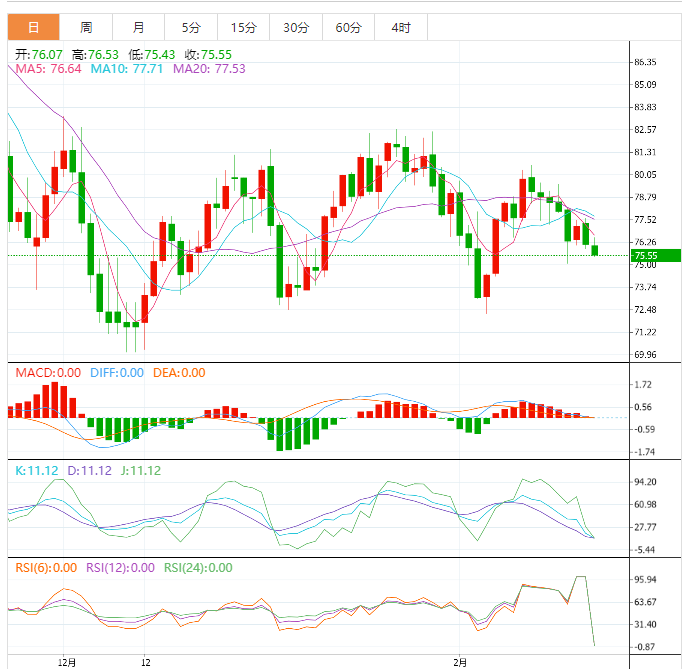Screen dimensions: 684x669
Task: Select the 60分 interval tab
Action: (347, 27)
